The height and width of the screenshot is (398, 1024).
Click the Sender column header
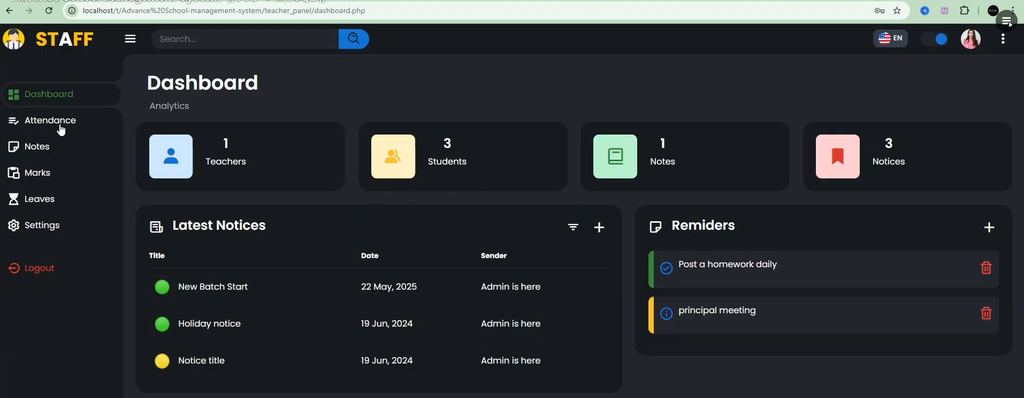494,256
